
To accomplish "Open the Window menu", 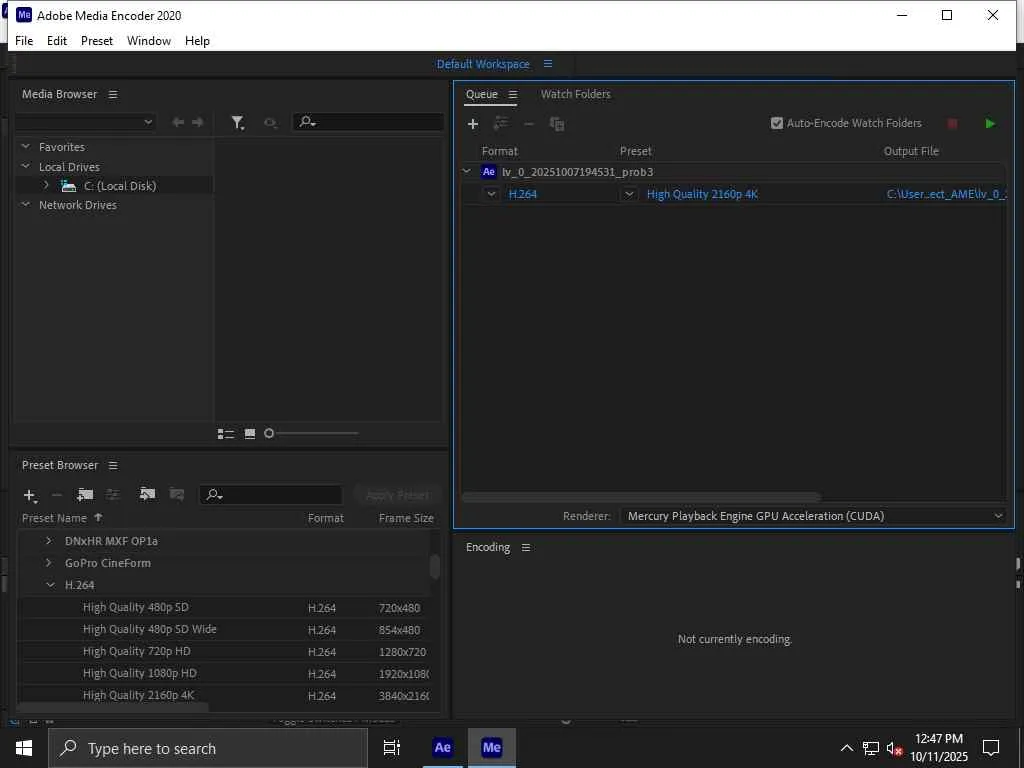I will [x=149, y=40].
